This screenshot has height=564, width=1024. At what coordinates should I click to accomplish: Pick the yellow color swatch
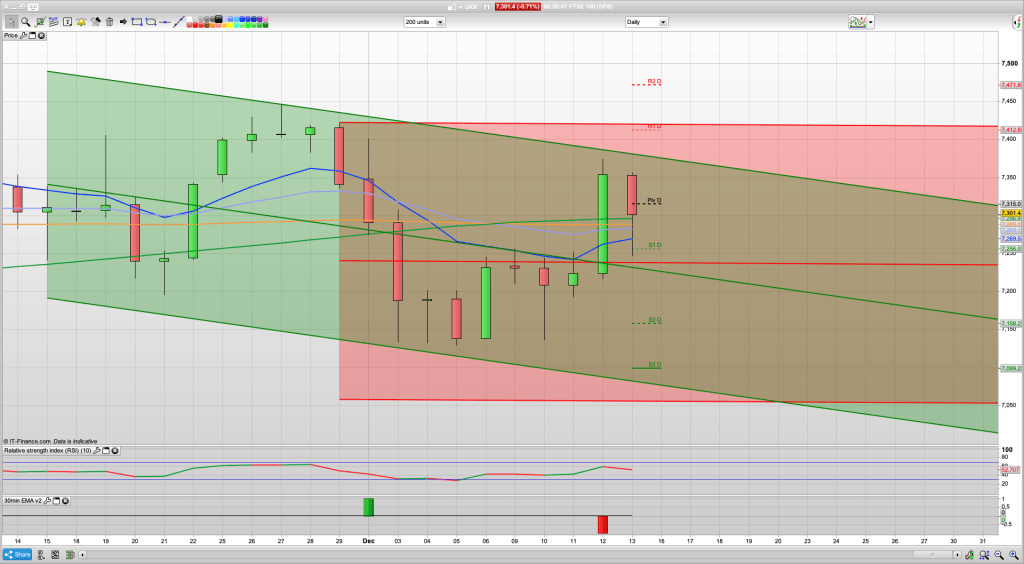coord(231,25)
